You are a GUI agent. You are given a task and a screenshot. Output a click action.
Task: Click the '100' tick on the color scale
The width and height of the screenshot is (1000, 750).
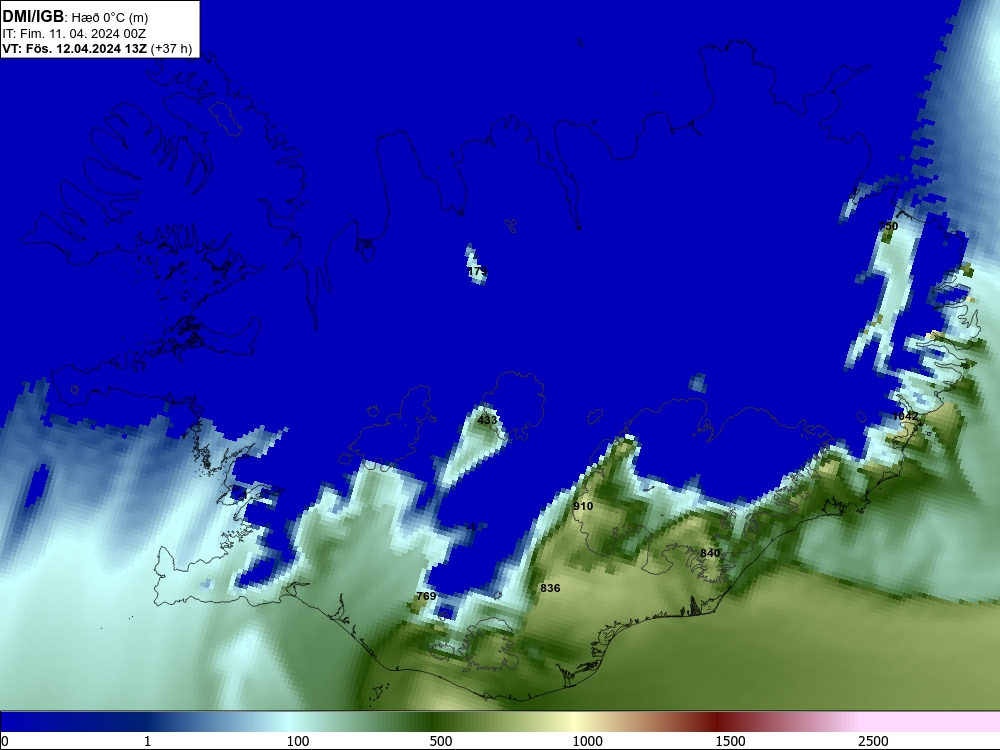pos(298,741)
